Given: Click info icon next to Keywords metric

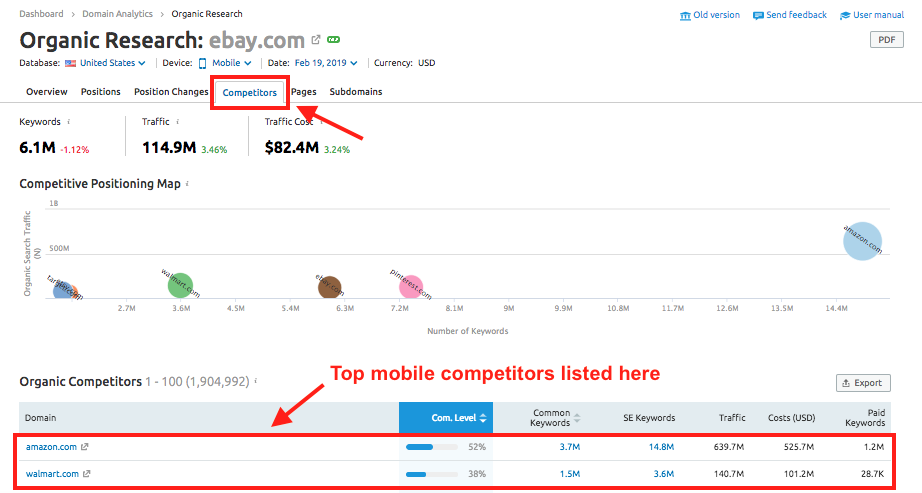Looking at the screenshot, I should coord(69,122).
